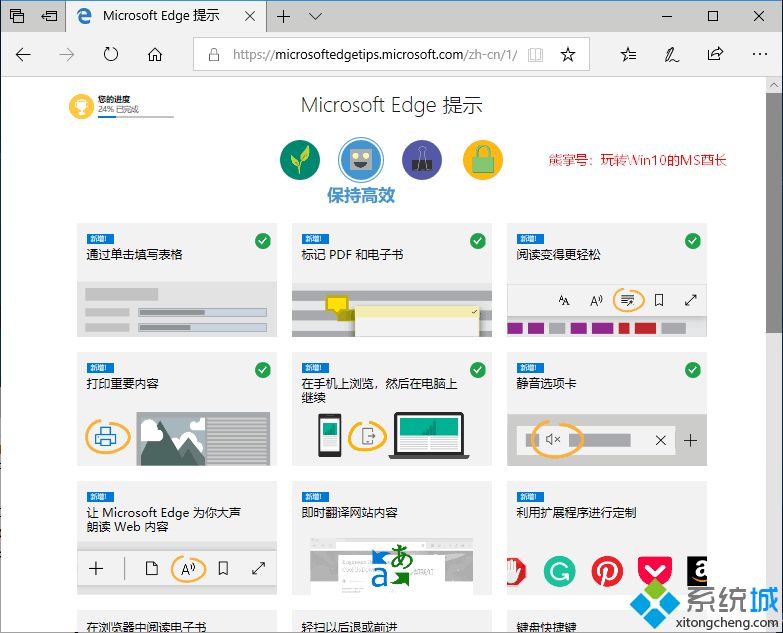Open the 即时翻译网站内容 tip

coord(392,538)
